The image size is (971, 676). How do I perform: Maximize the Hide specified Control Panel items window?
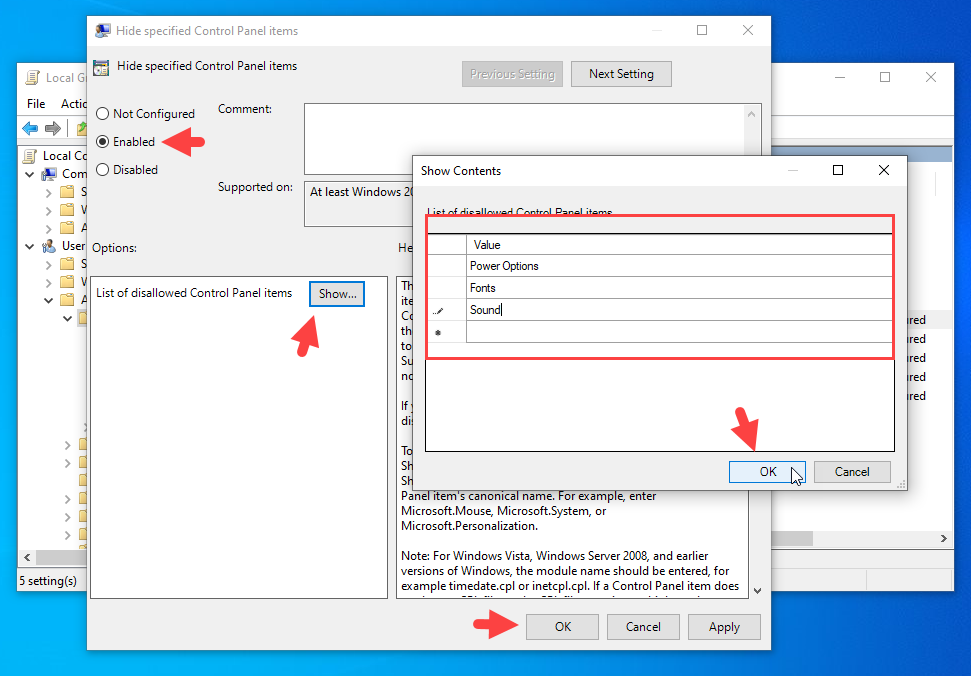coord(702,30)
